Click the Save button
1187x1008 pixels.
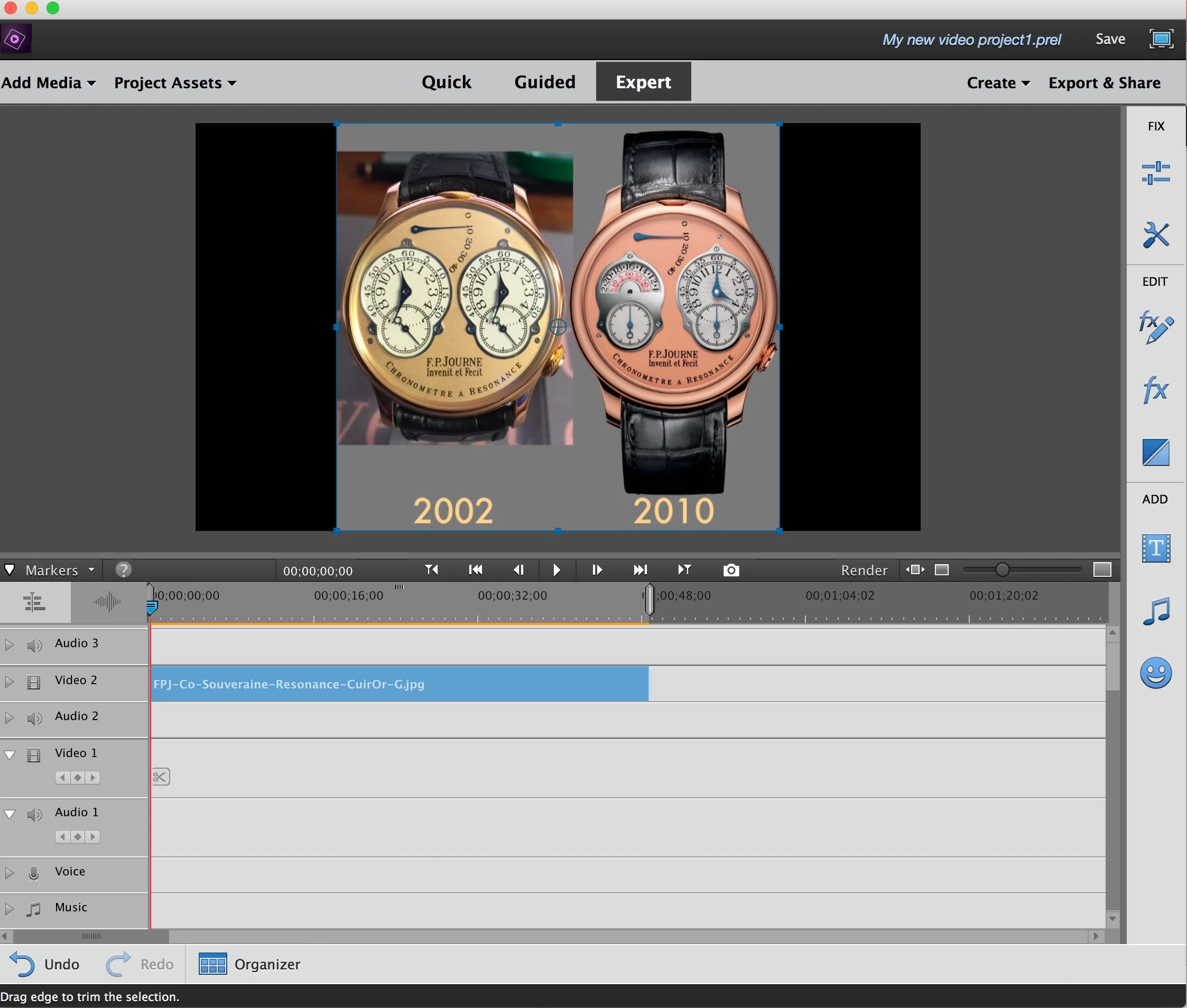click(1110, 39)
